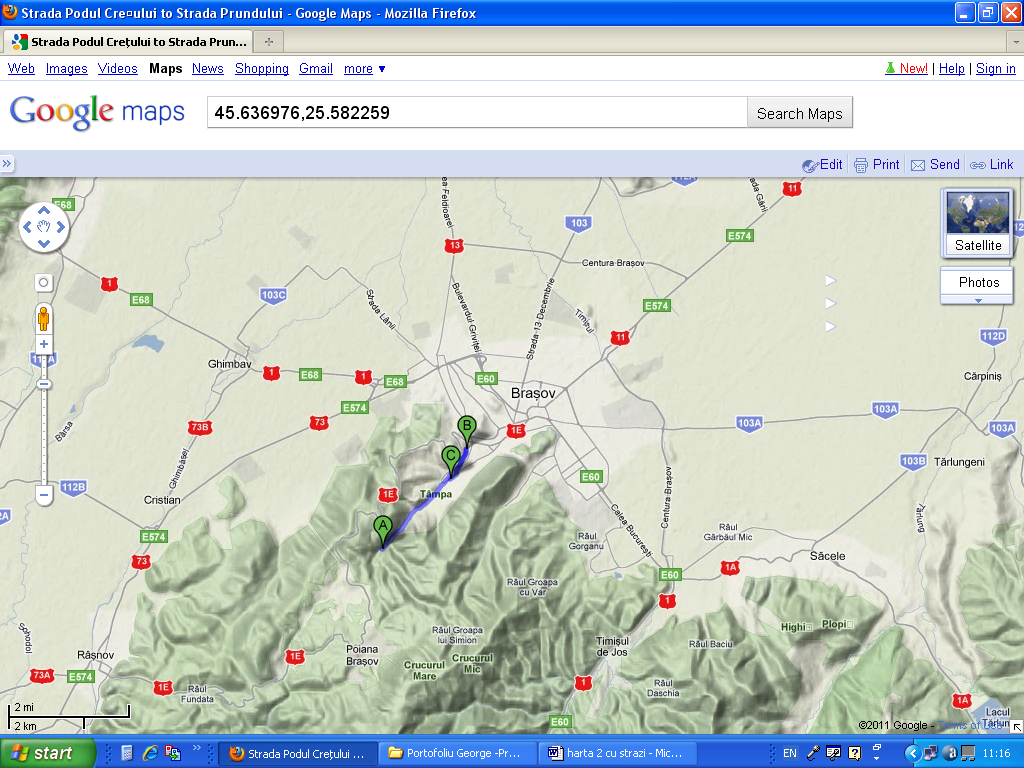Click the green flask icon before New!
This screenshot has width=1024, height=768.
click(x=890, y=68)
